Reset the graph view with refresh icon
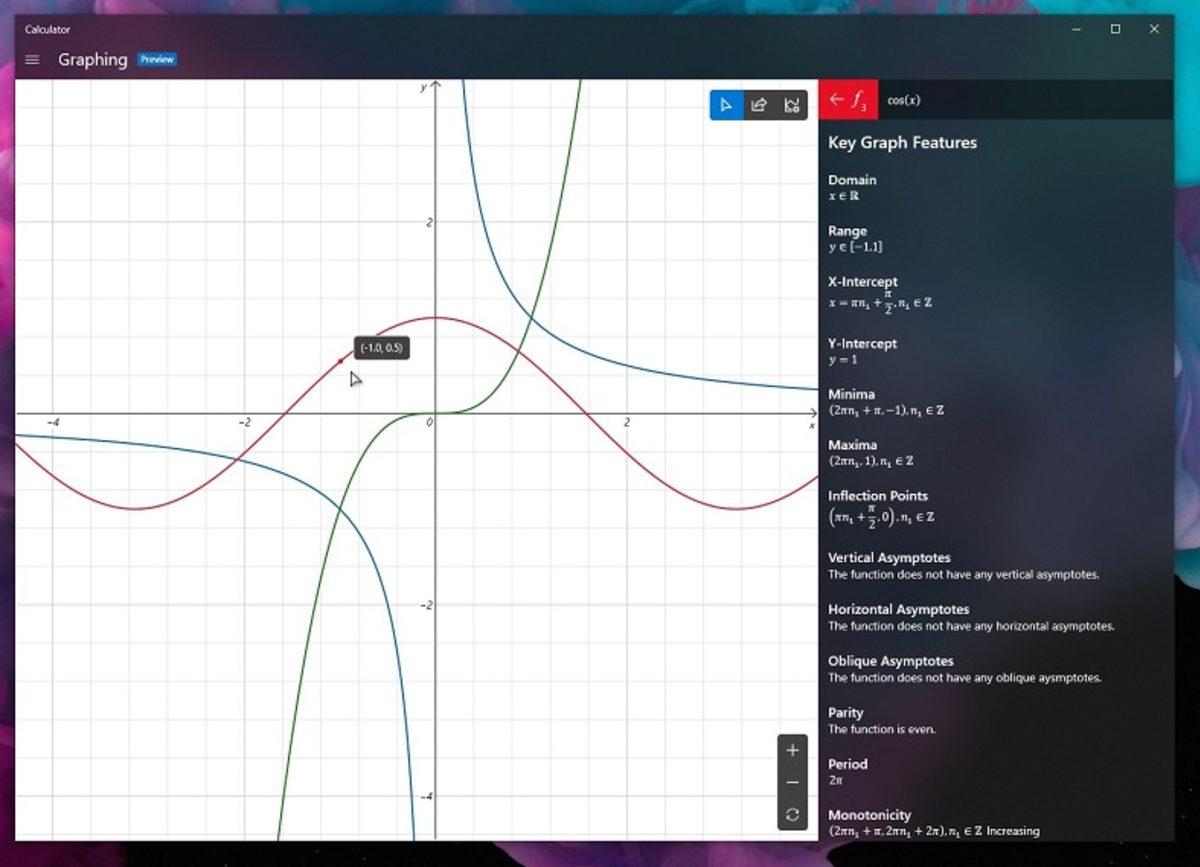Viewport: 1200px width, 867px height. 792,815
